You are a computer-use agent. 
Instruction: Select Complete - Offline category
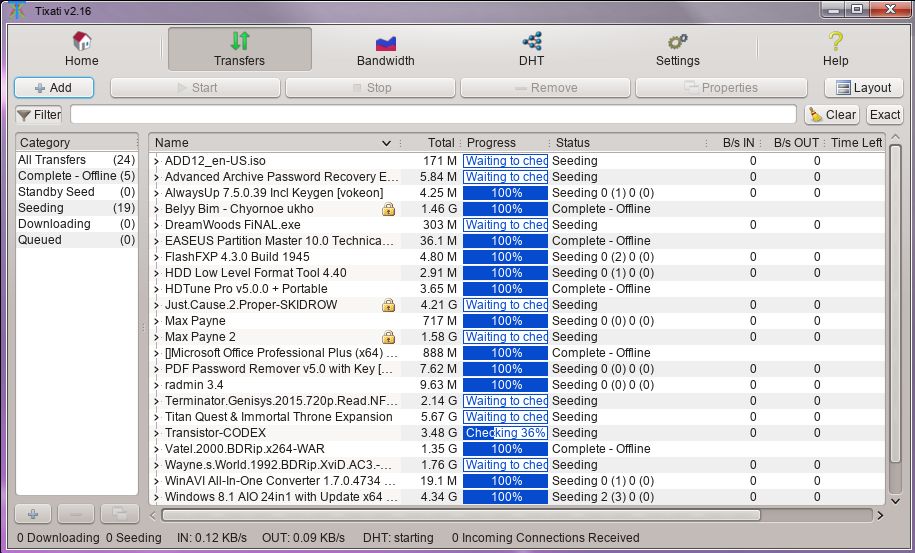pos(76,176)
